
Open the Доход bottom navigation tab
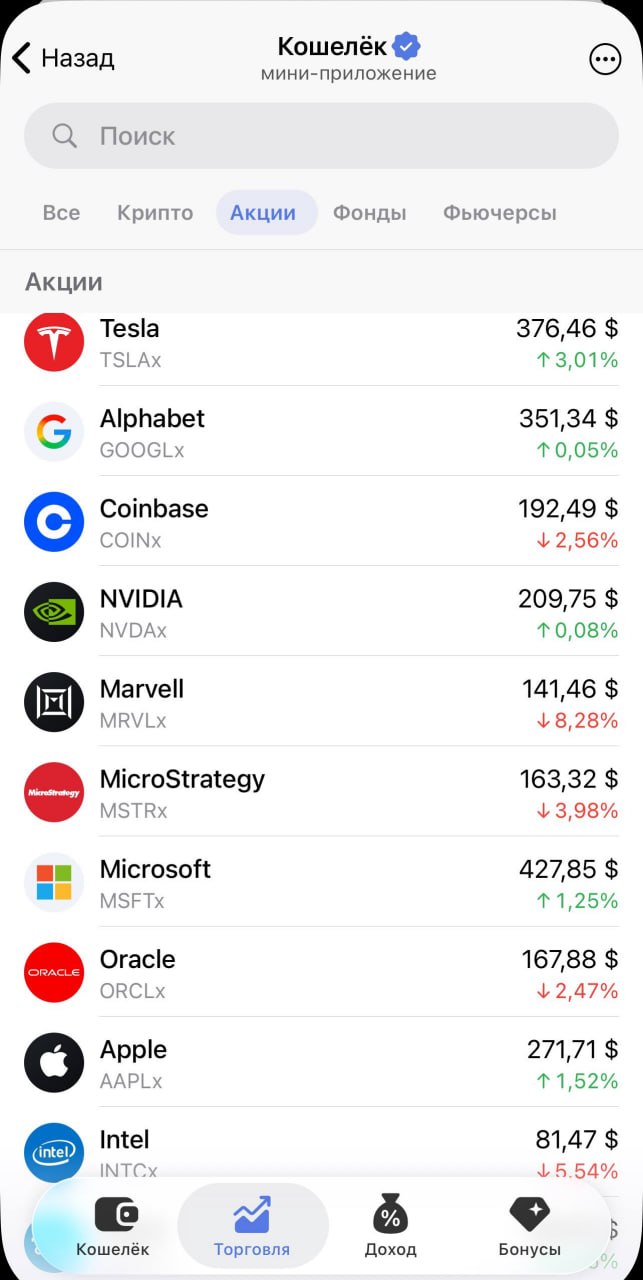pos(390,1226)
